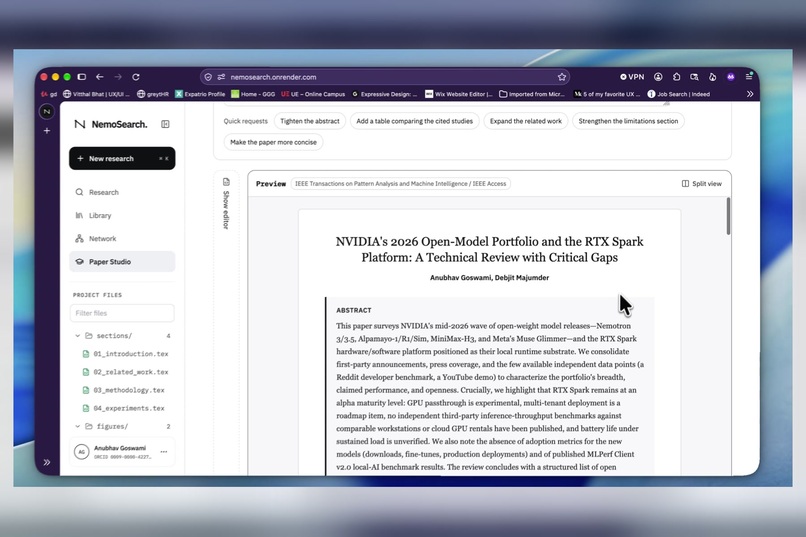Click the Filter files input field
Viewport: 806px width, 537px height.
(x=122, y=313)
